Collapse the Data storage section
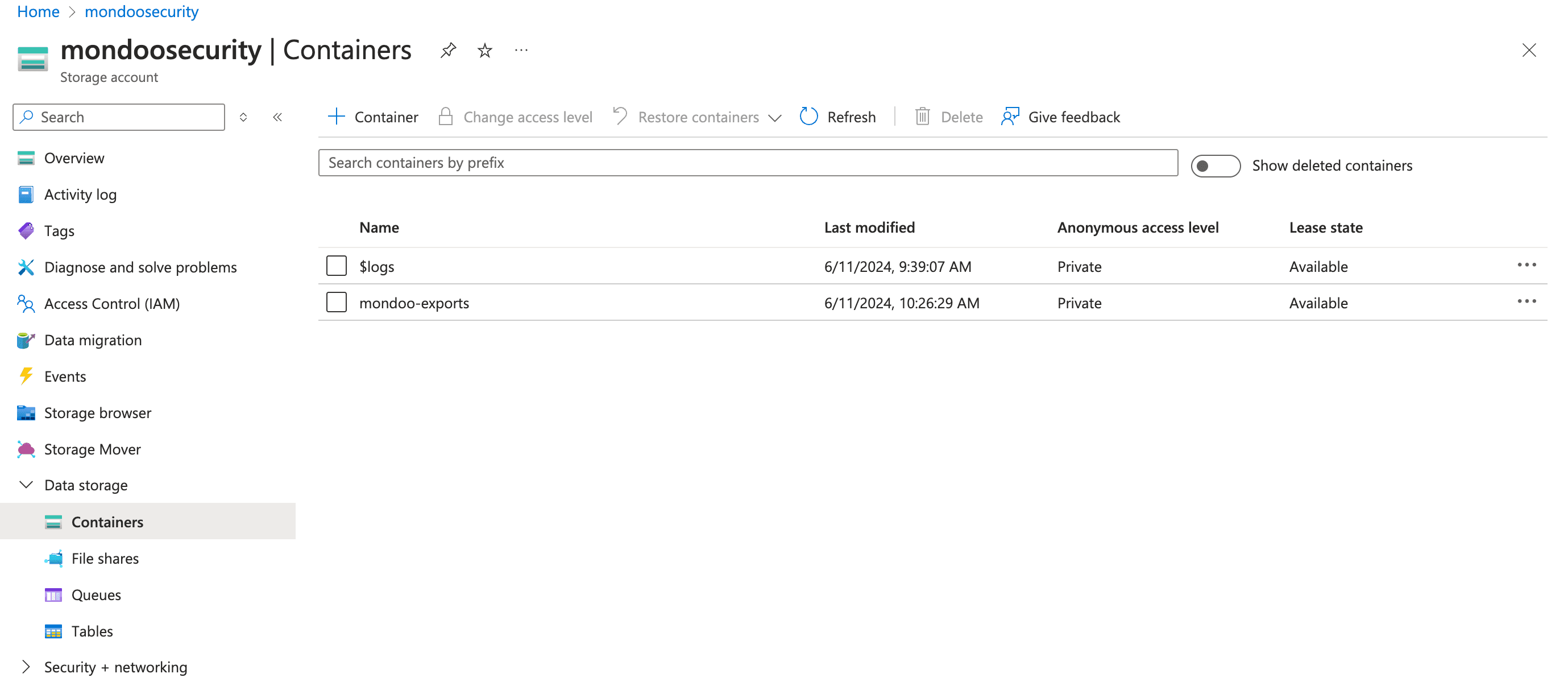The width and height of the screenshot is (1568, 686). tap(26, 485)
